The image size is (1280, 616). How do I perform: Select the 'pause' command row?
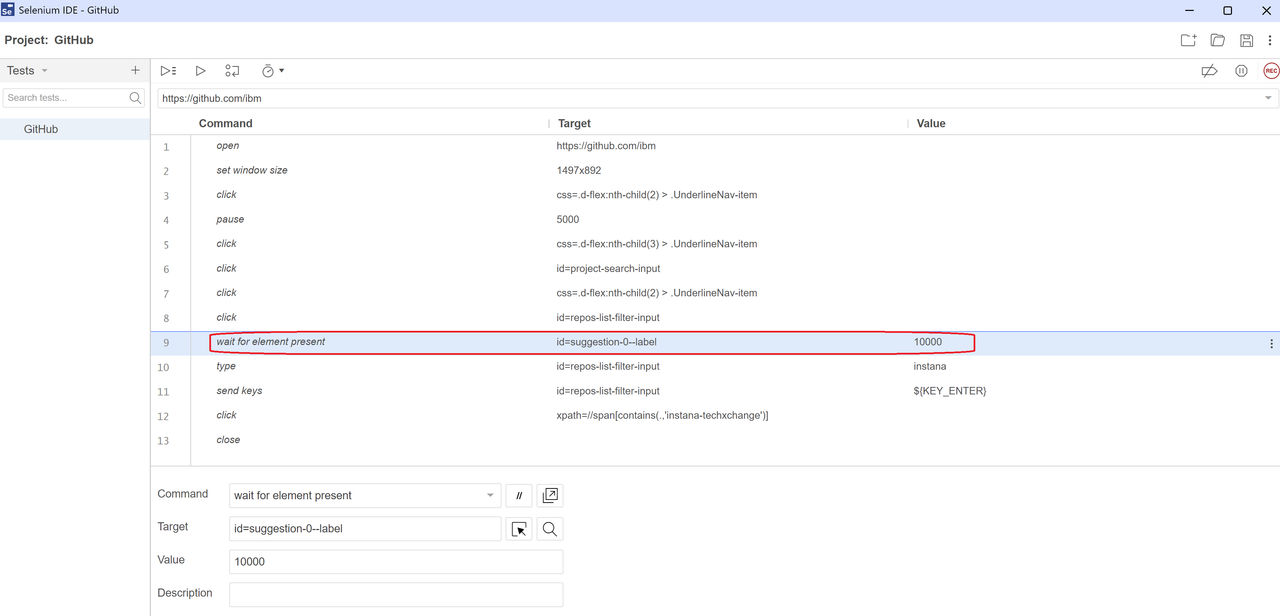(x=715, y=220)
